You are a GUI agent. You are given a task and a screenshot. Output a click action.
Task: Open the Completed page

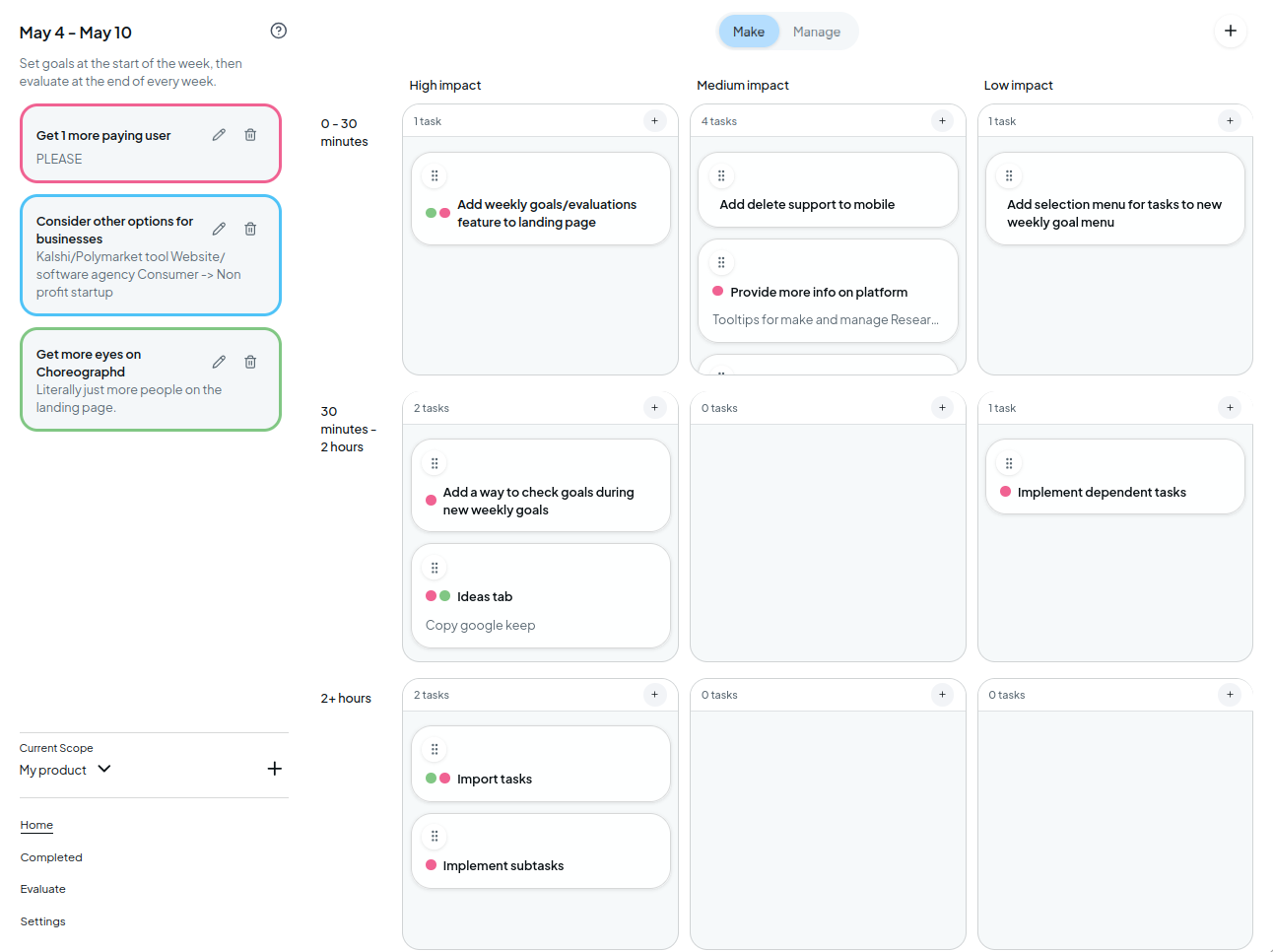51,857
